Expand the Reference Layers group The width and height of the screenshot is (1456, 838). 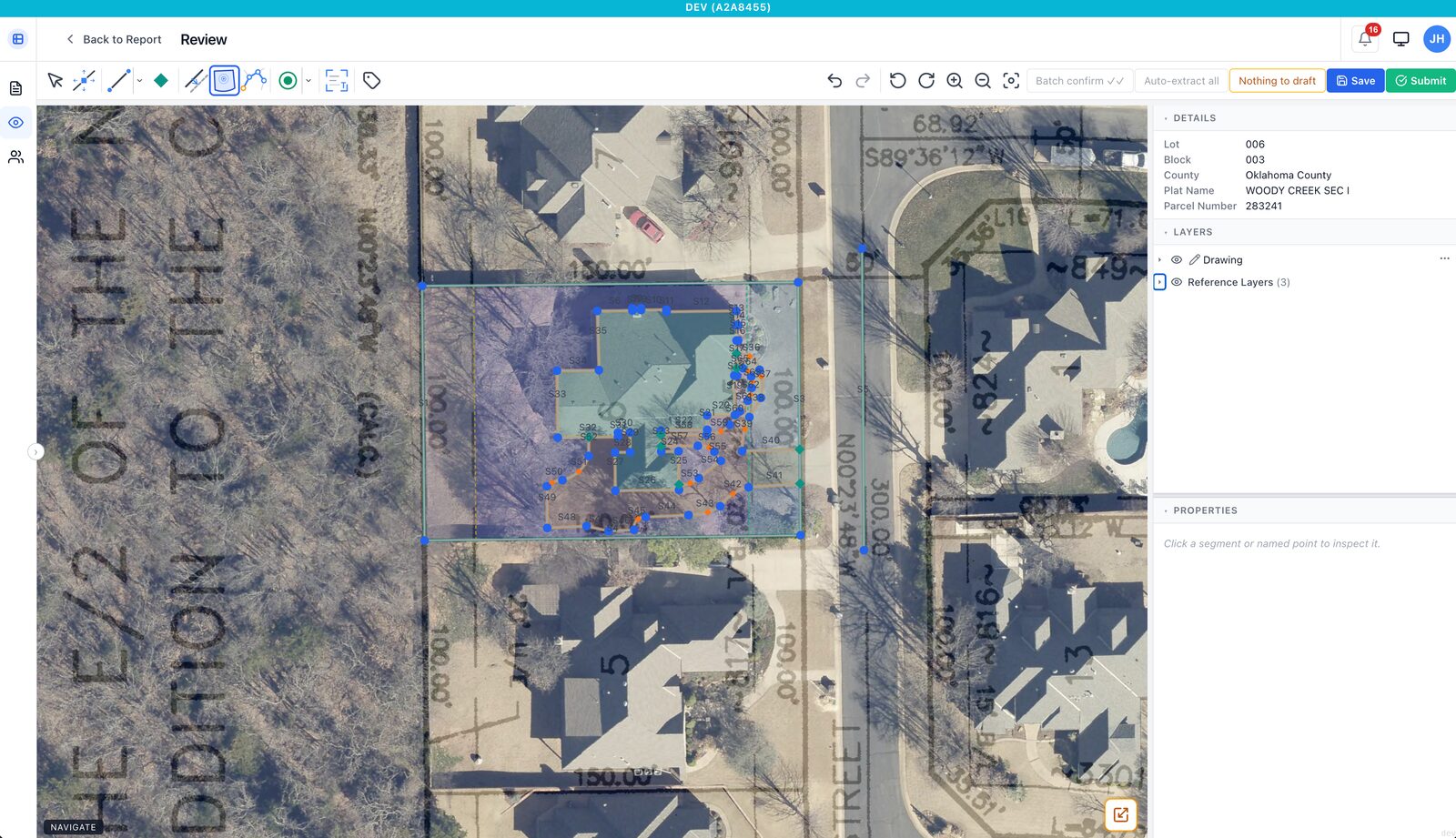tap(1159, 282)
